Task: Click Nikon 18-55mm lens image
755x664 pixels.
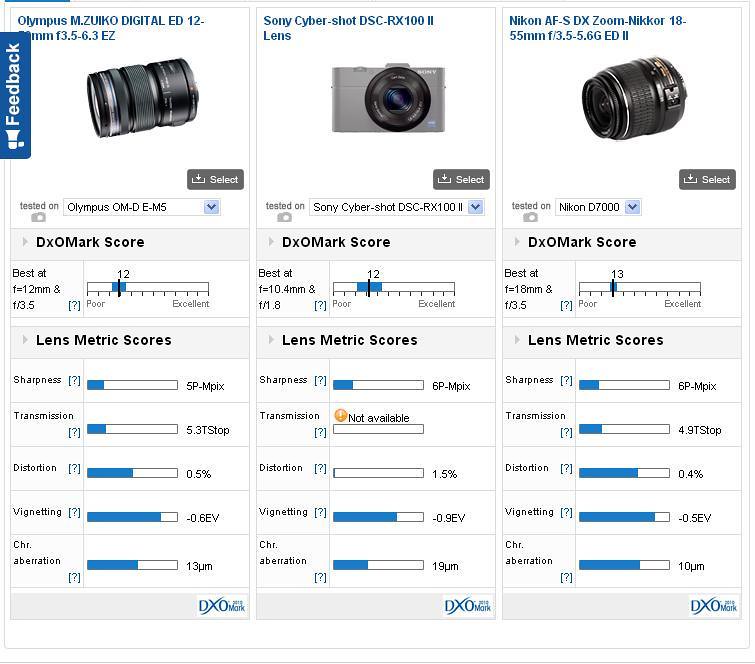Action: point(635,99)
